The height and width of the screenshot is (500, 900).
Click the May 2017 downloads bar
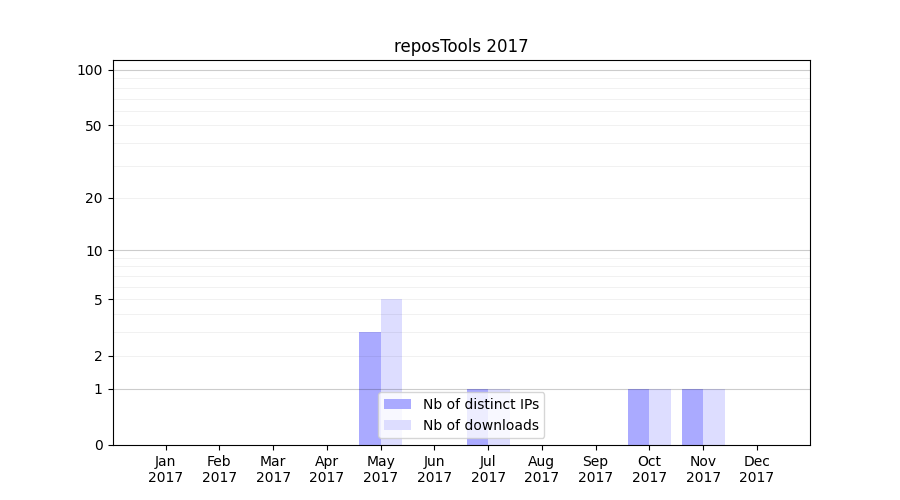391,345
